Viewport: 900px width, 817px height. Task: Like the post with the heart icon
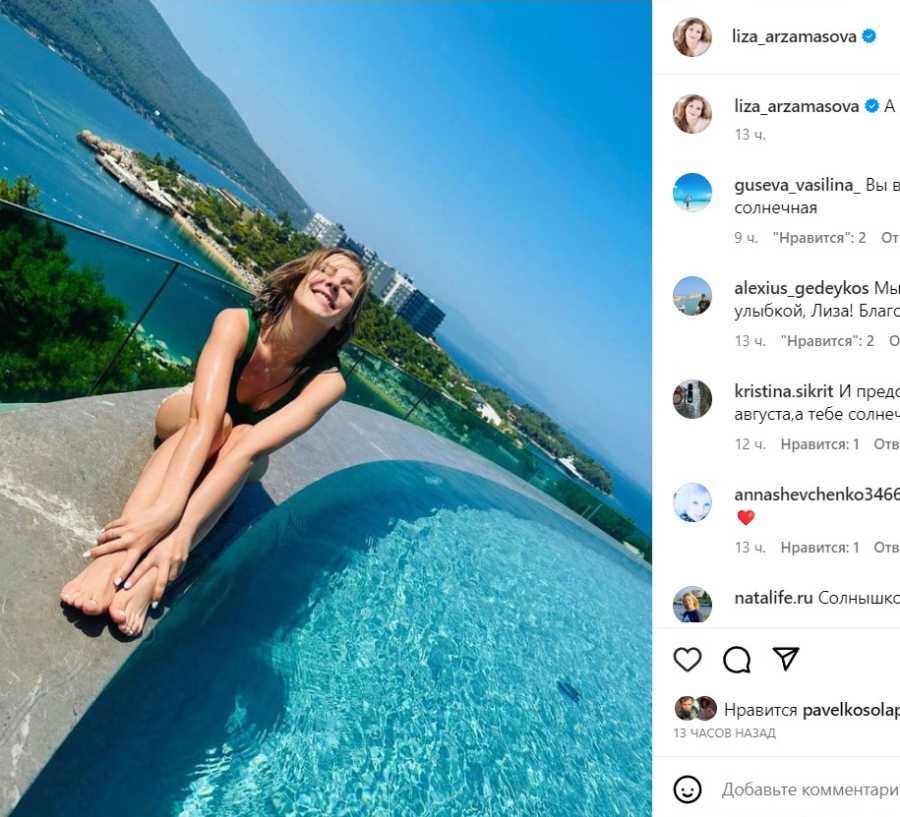point(687,659)
